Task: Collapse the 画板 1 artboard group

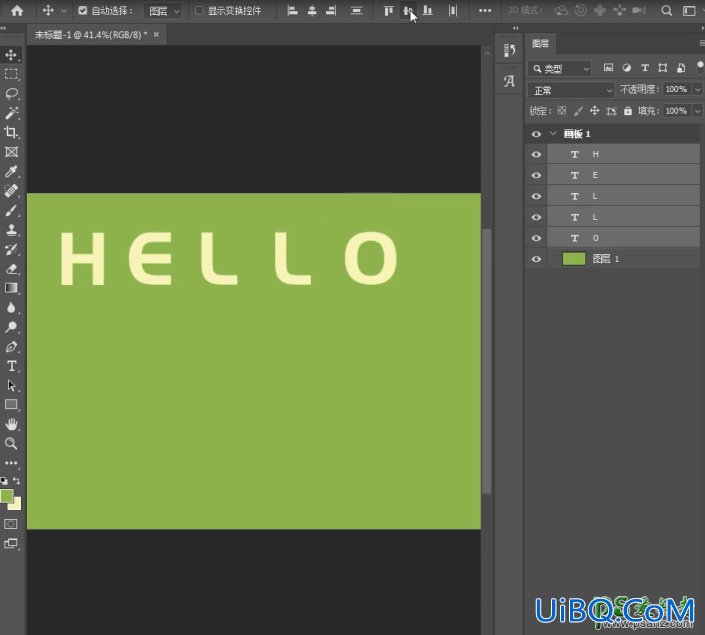Action: (553, 134)
